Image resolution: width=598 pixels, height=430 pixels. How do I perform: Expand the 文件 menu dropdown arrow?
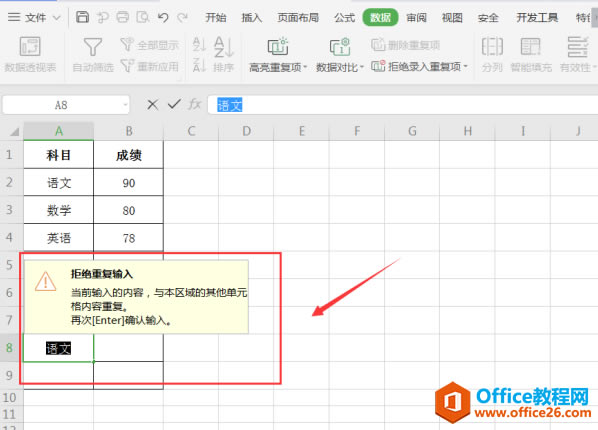click(56, 18)
